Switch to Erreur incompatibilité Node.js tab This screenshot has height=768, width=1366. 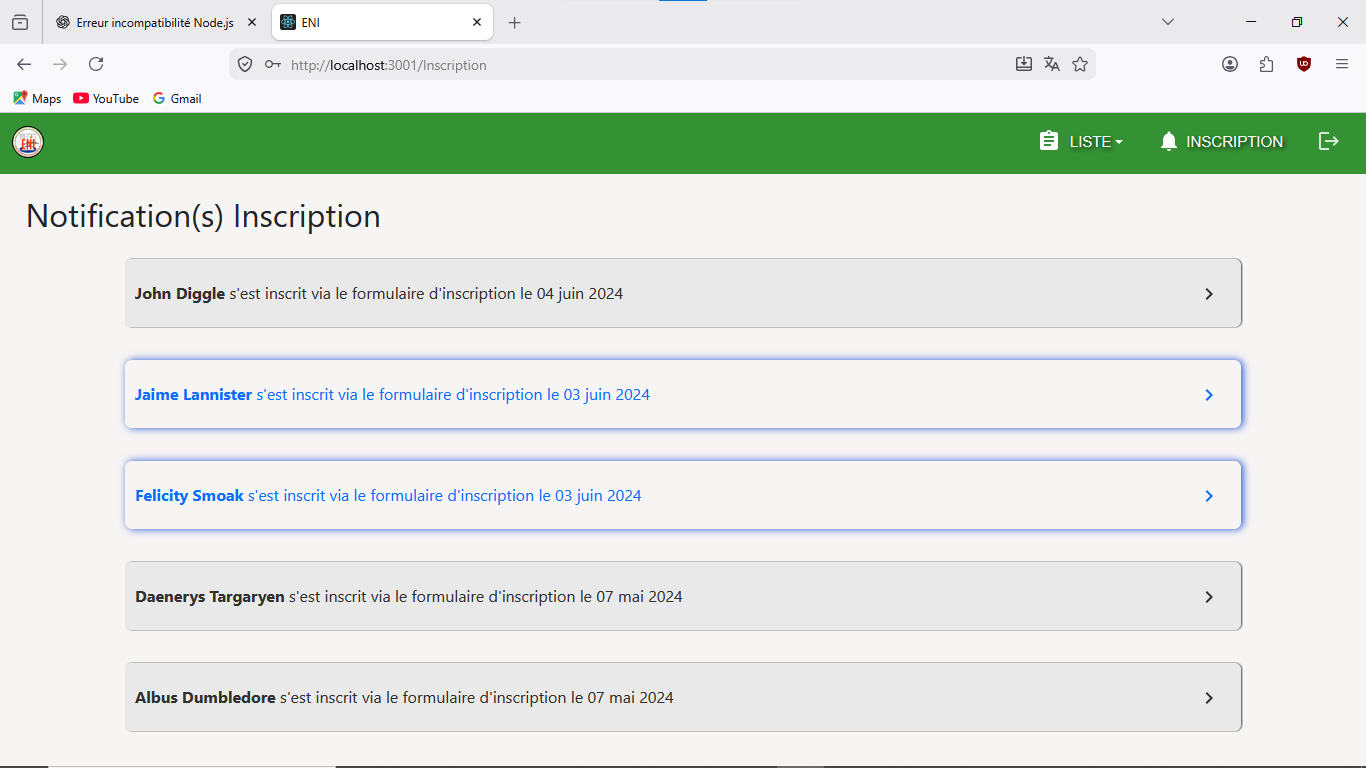click(156, 22)
